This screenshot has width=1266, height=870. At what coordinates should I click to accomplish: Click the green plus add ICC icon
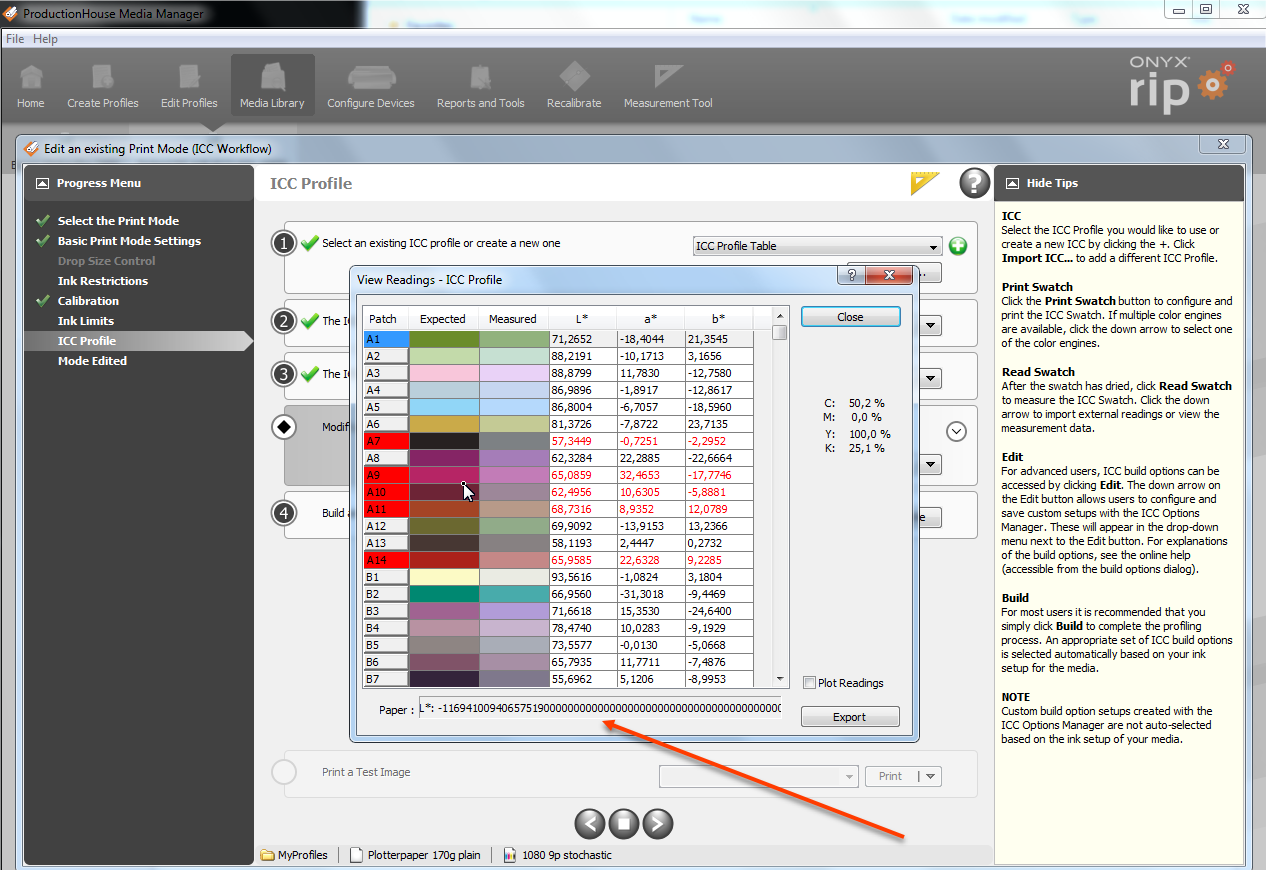point(958,246)
